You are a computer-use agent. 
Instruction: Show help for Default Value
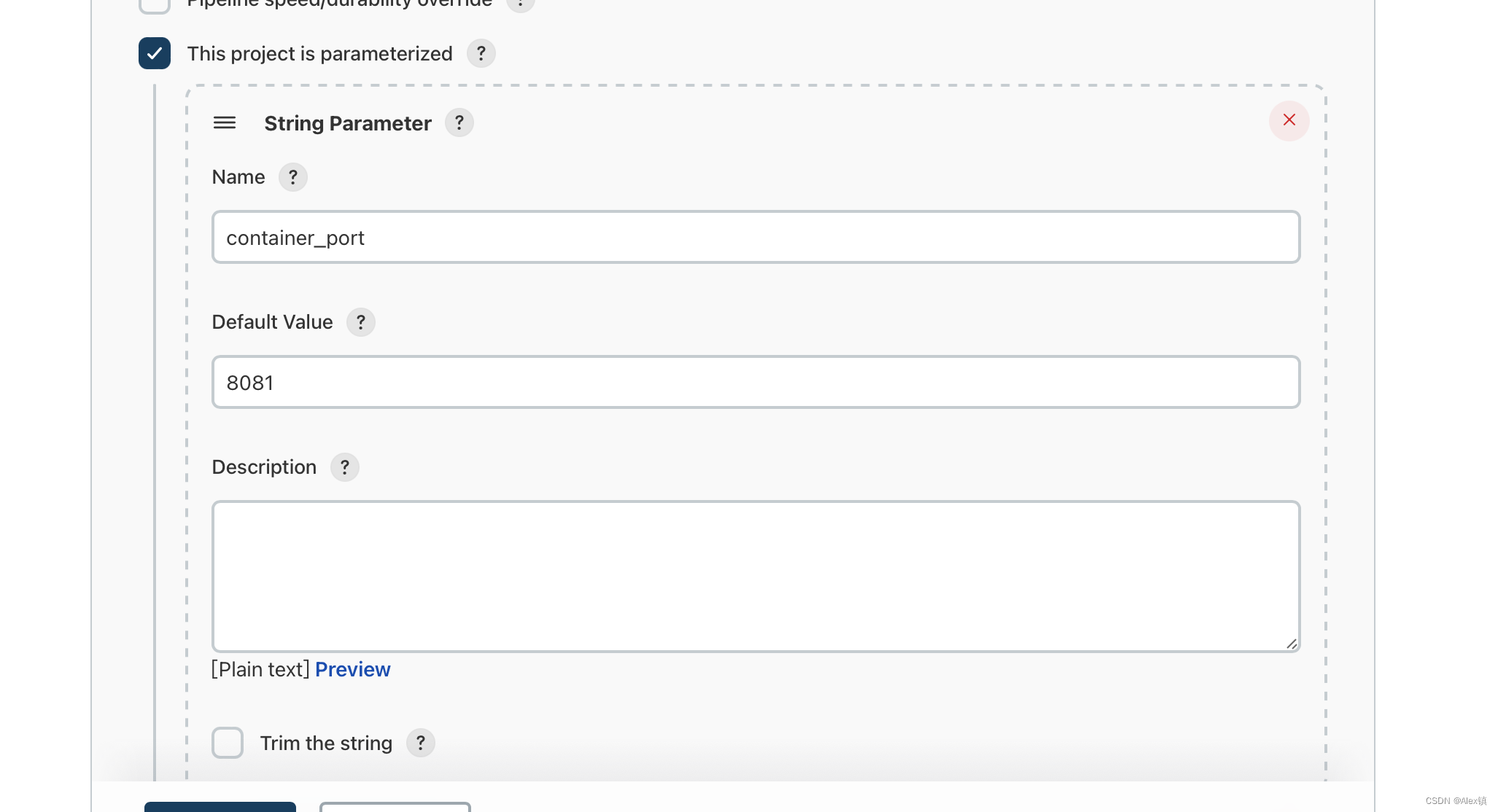click(x=360, y=322)
